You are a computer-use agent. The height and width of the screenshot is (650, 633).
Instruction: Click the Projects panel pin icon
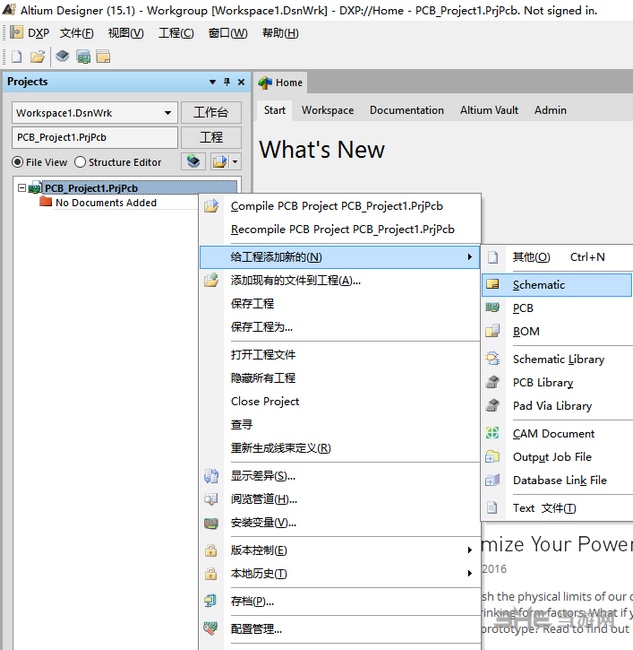click(227, 82)
